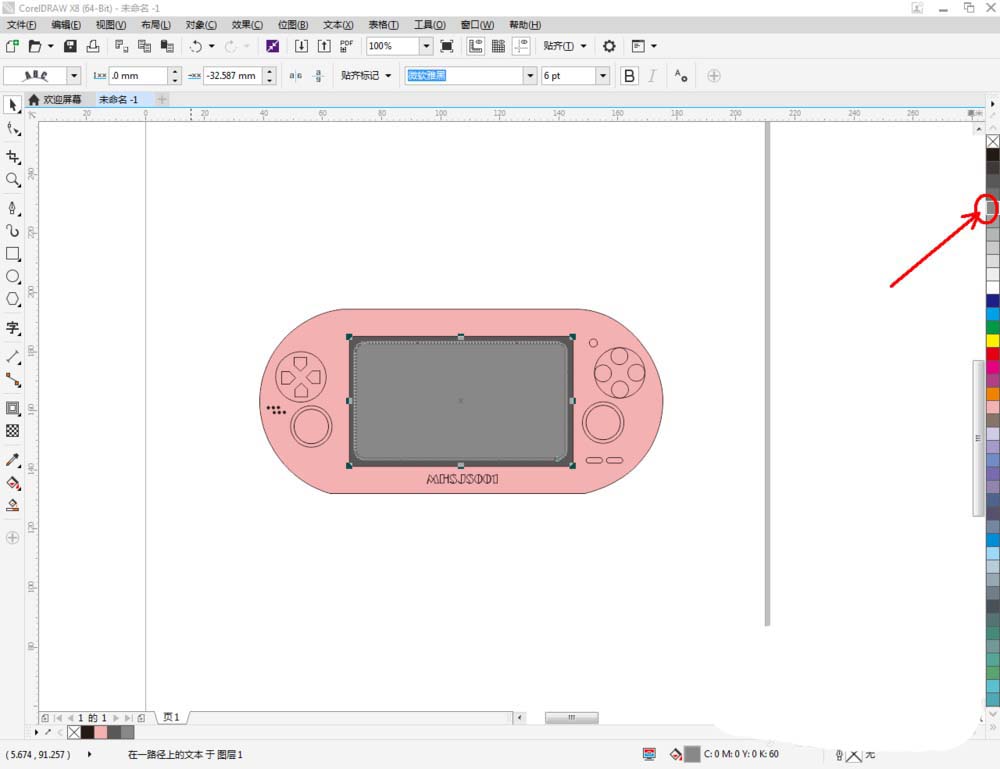This screenshot has width=1000, height=769.
Task: Select the Transparency checkerboard tool
Action: coord(13,431)
